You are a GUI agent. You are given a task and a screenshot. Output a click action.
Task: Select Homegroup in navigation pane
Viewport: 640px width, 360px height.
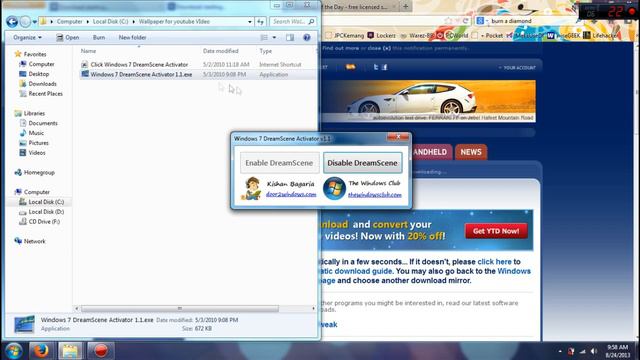point(39,173)
